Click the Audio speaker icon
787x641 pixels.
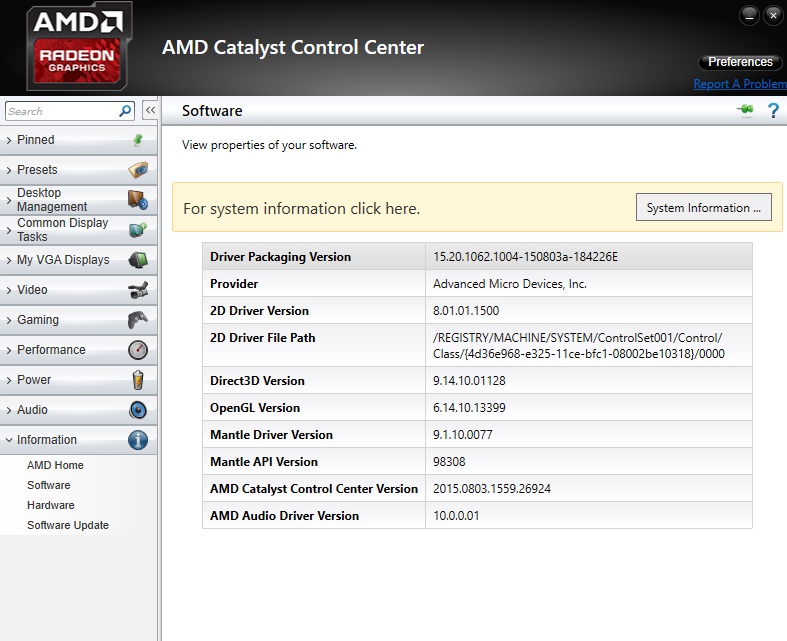point(138,410)
